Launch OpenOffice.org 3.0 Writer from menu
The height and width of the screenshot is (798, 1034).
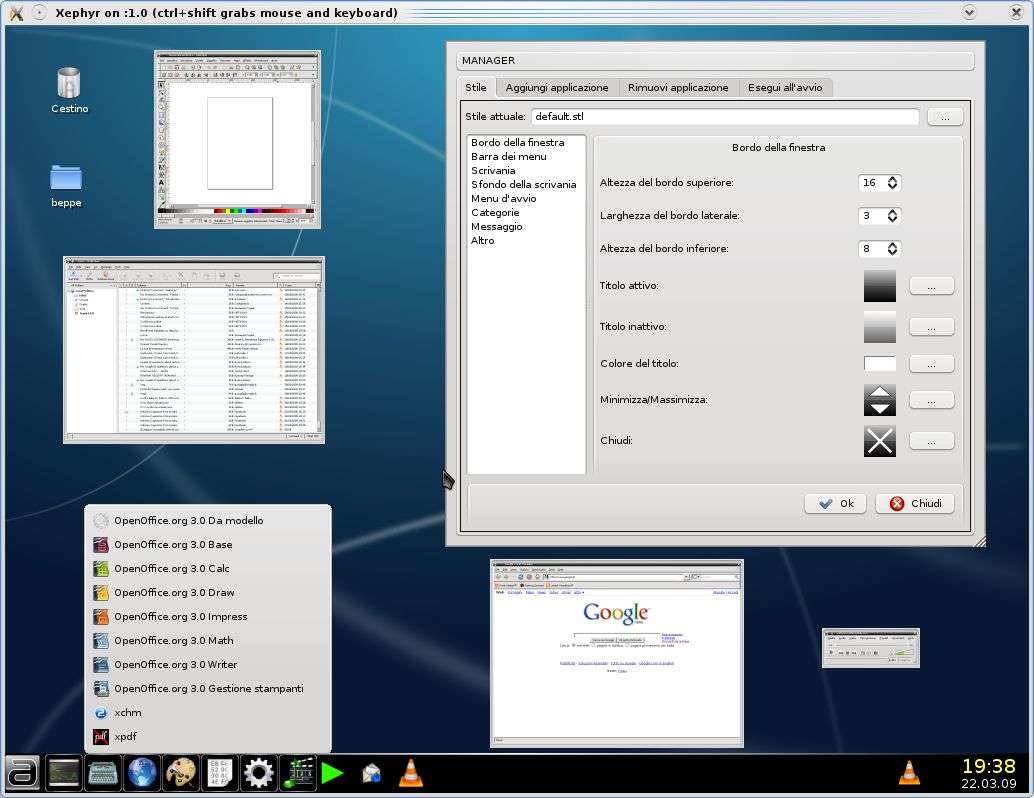click(175, 665)
